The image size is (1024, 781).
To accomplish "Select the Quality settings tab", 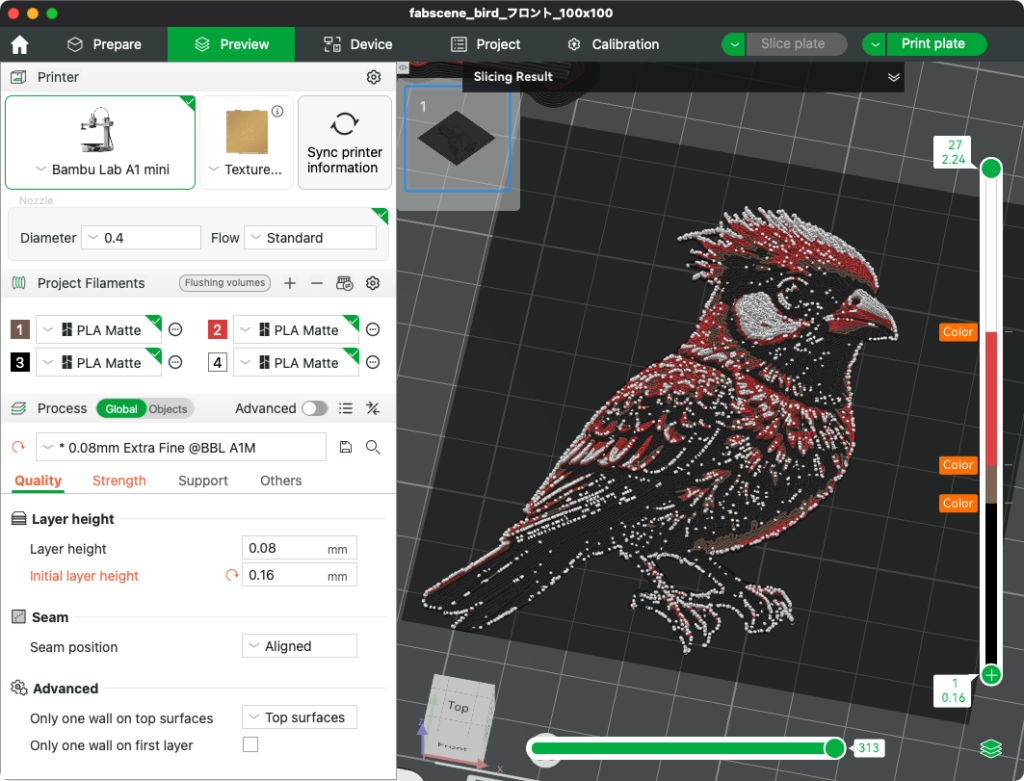I will click(x=39, y=481).
